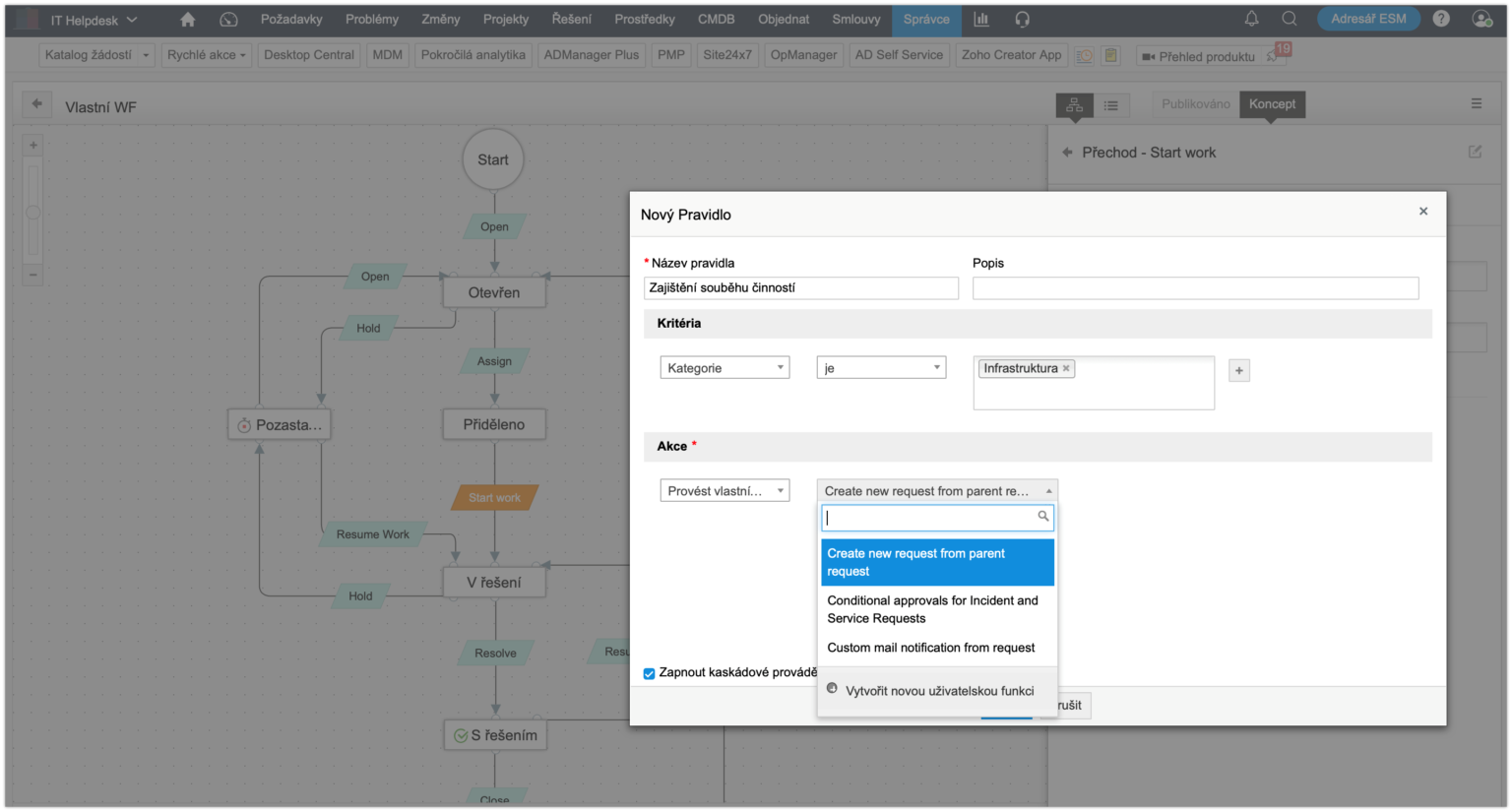This screenshot has height=812, width=1512.
Task: Select Vytvořit novou uživatelskou funkci option
Action: (x=939, y=691)
